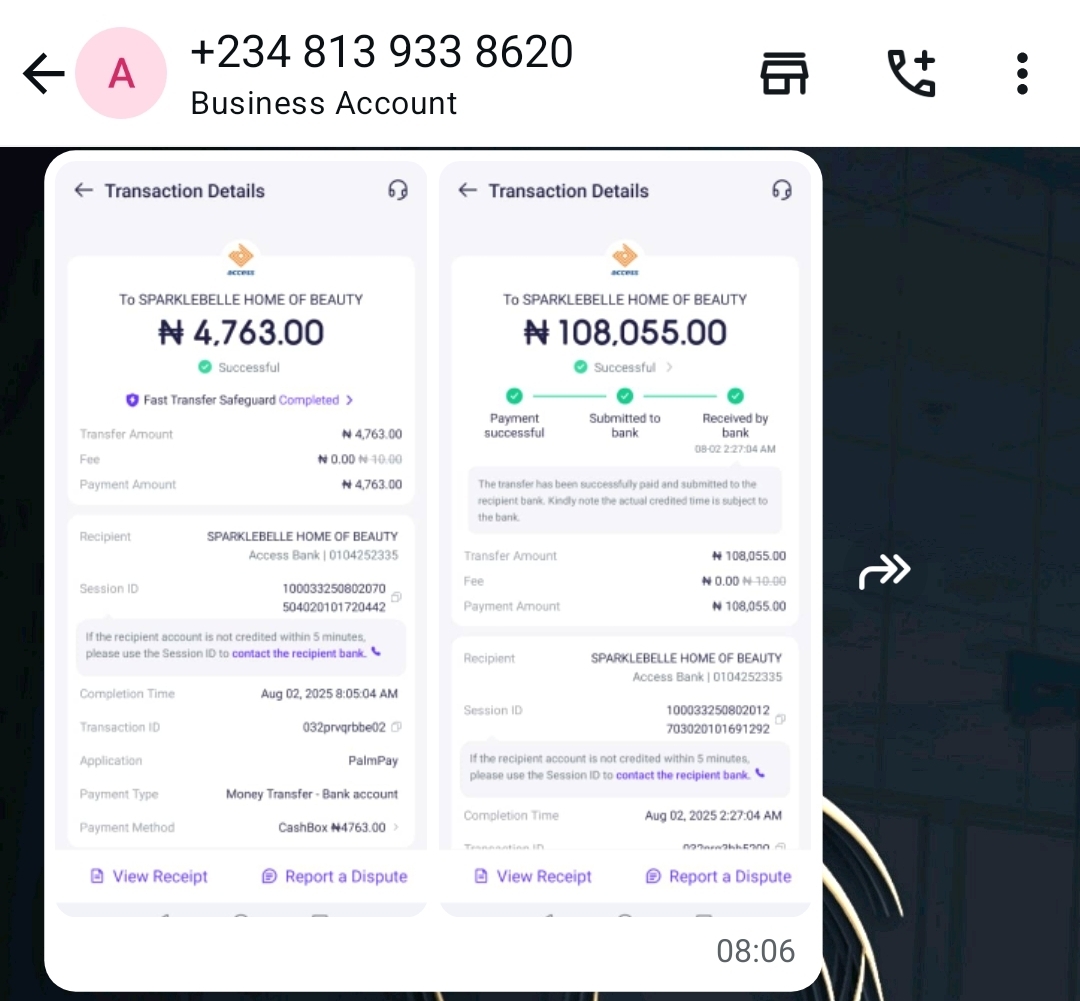Open the three-dot more options menu
The height and width of the screenshot is (1001, 1080).
1022,73
